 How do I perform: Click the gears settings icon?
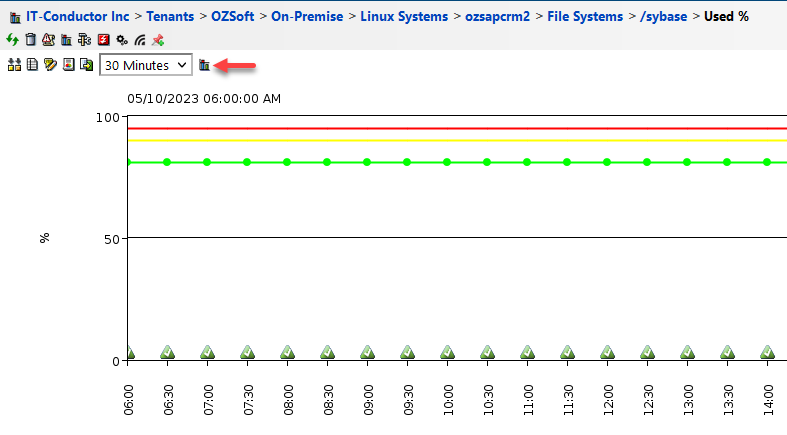(x=121, y=40)
